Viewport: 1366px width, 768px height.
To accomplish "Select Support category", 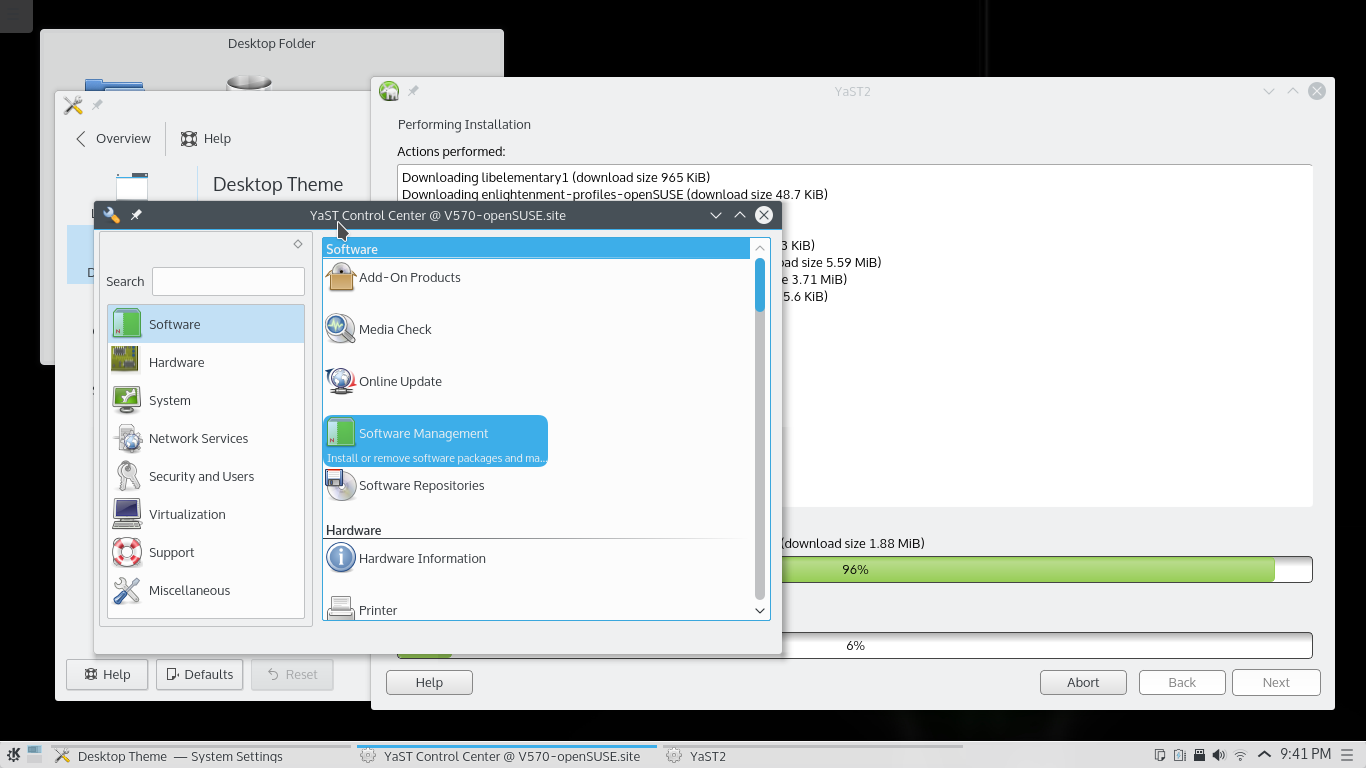I will 206,552.
